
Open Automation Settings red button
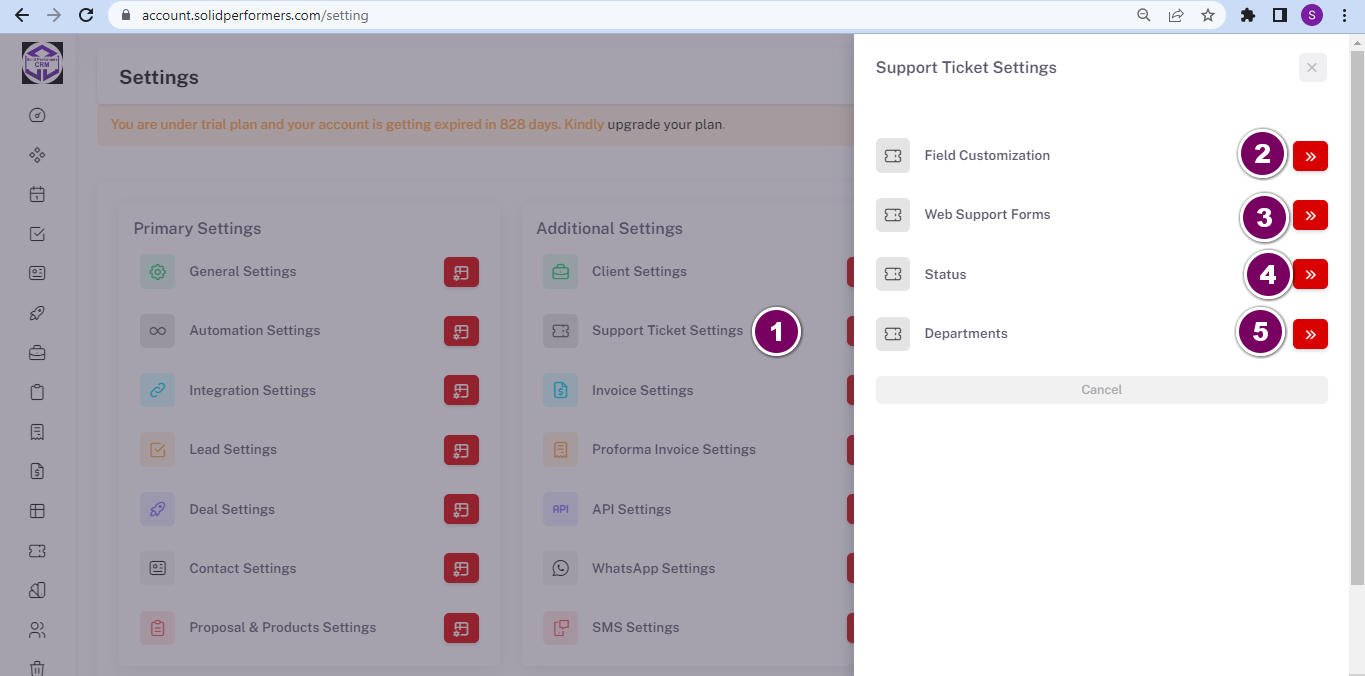(x=461, y=331)
